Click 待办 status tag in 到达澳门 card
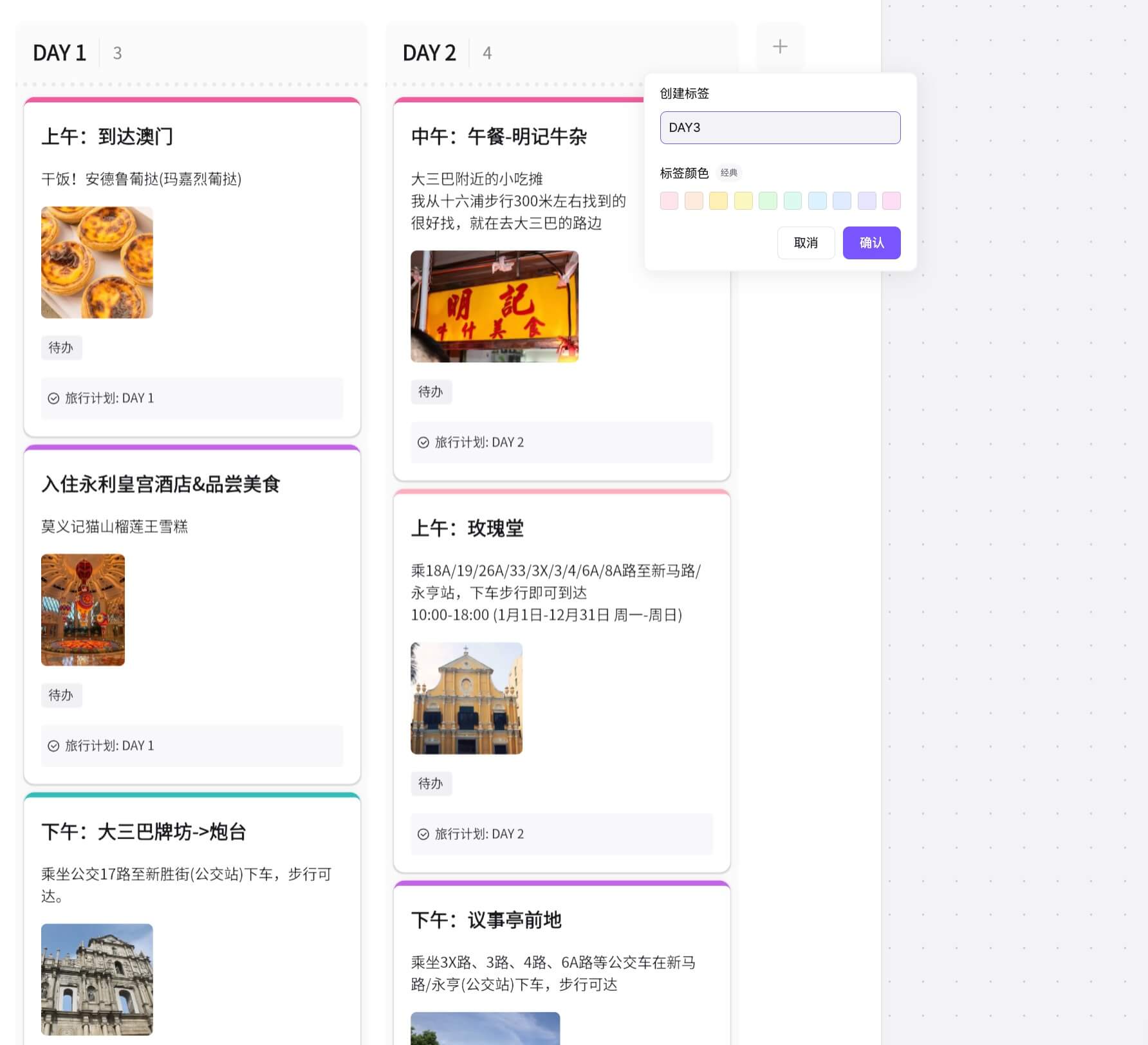 coord(61,348)
